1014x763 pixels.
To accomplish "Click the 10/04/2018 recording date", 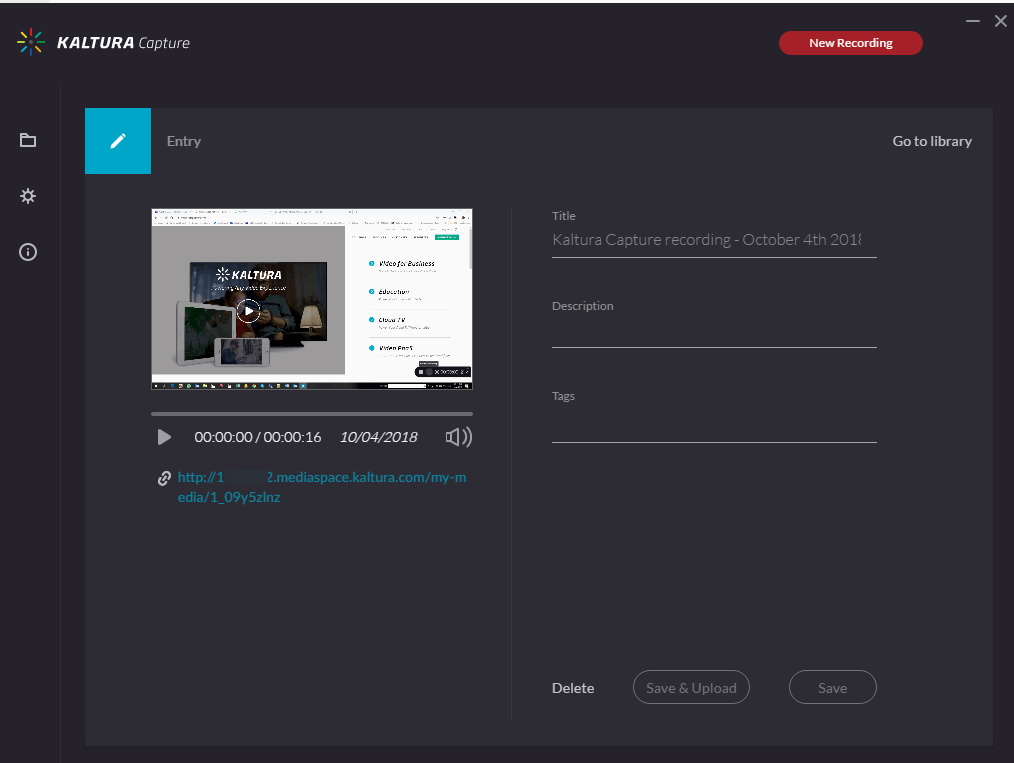I will pos(378,437).
